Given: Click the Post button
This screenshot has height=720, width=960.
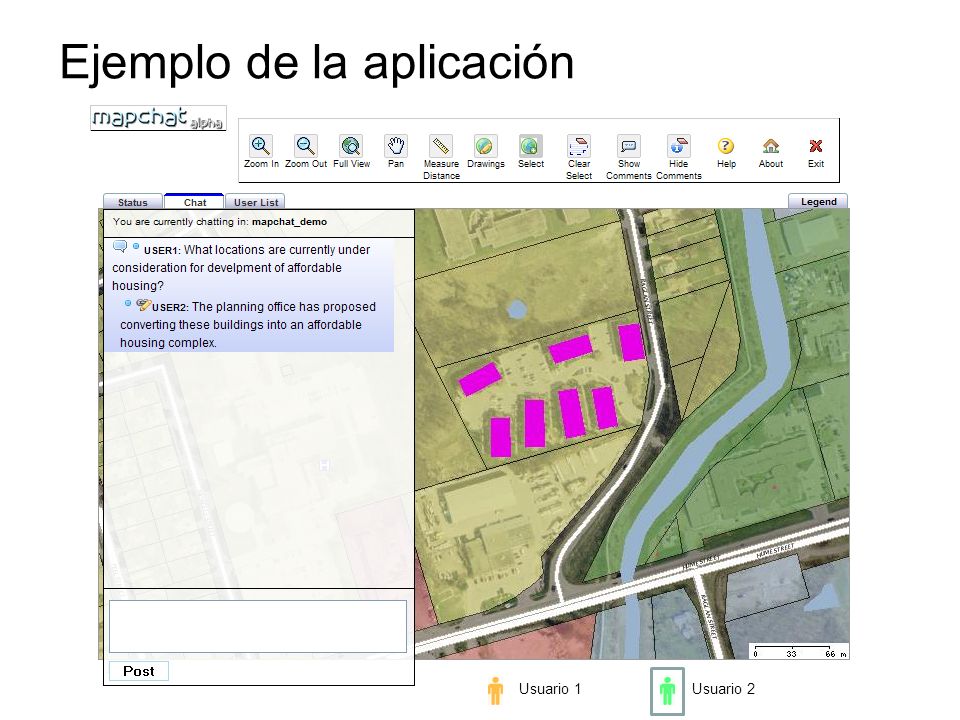Looking at the screenshot, I should pos(139,671).
